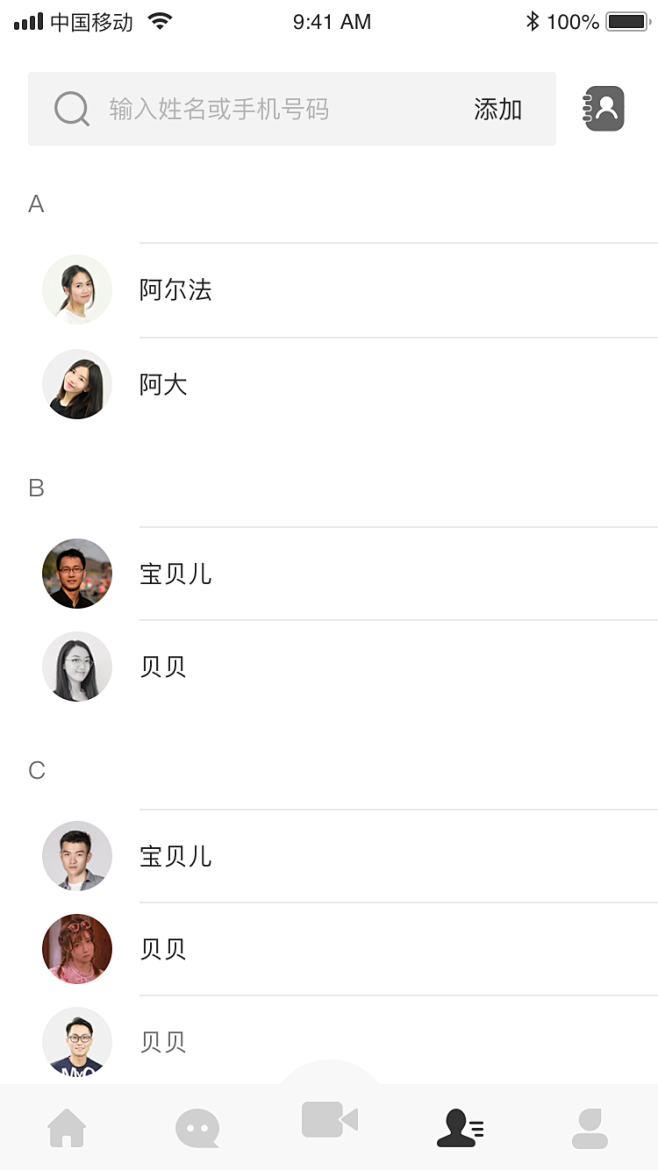658x1170 pixels.
Task: Start a video call with camera icon
Action: click(330, 1119)
